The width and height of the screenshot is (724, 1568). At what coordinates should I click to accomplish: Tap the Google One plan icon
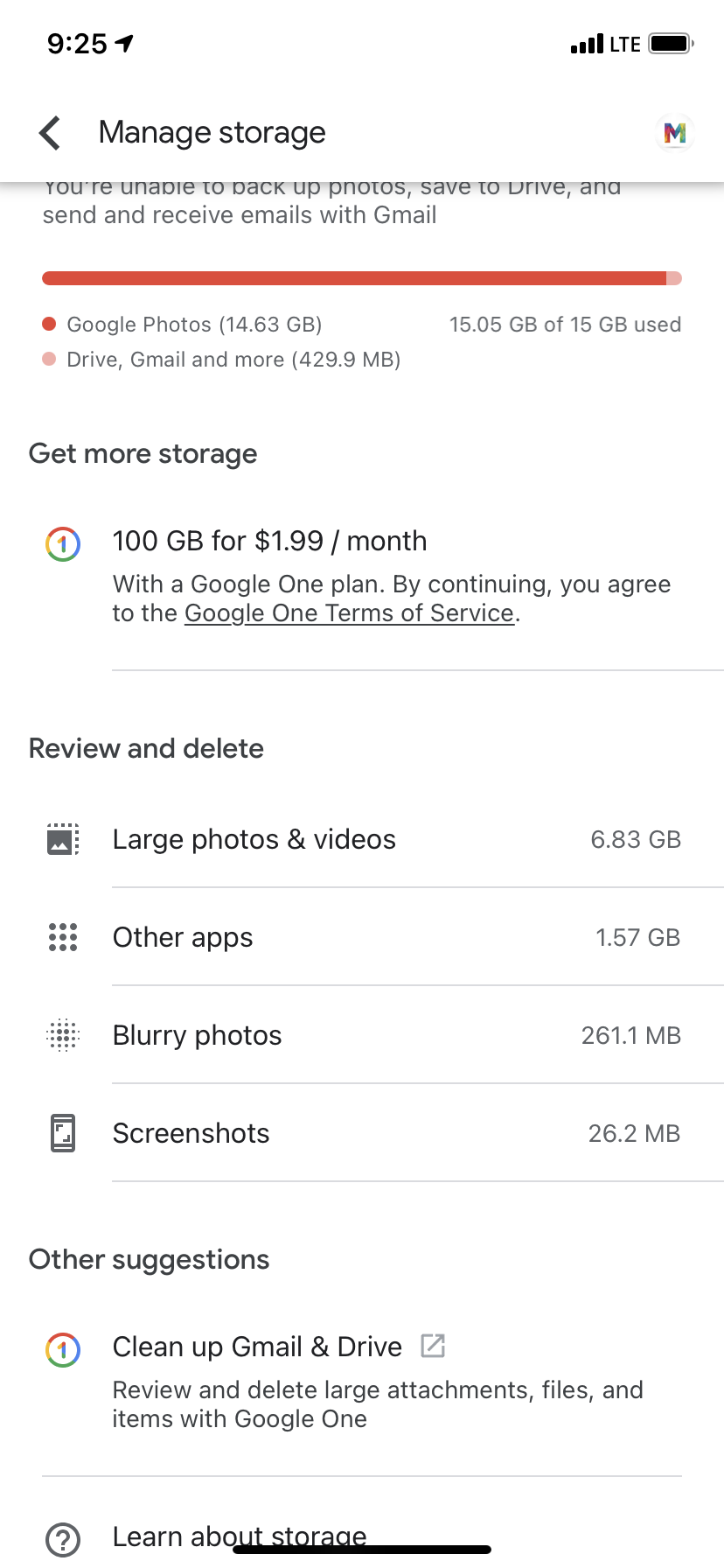tap(63, 544)
